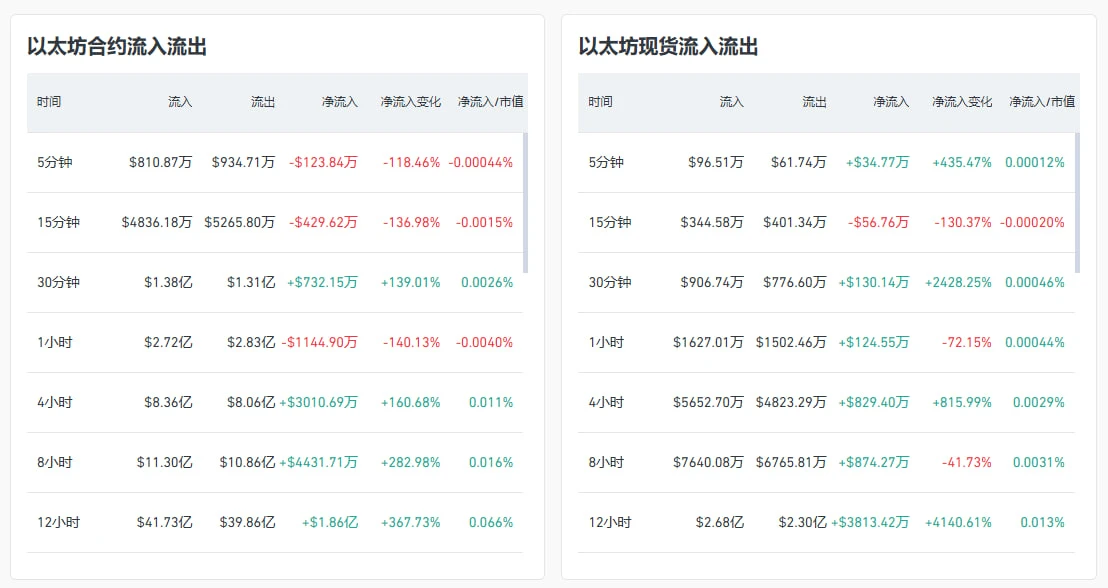
Task: Select the -136.98% net inflow change
Action: 411,223
